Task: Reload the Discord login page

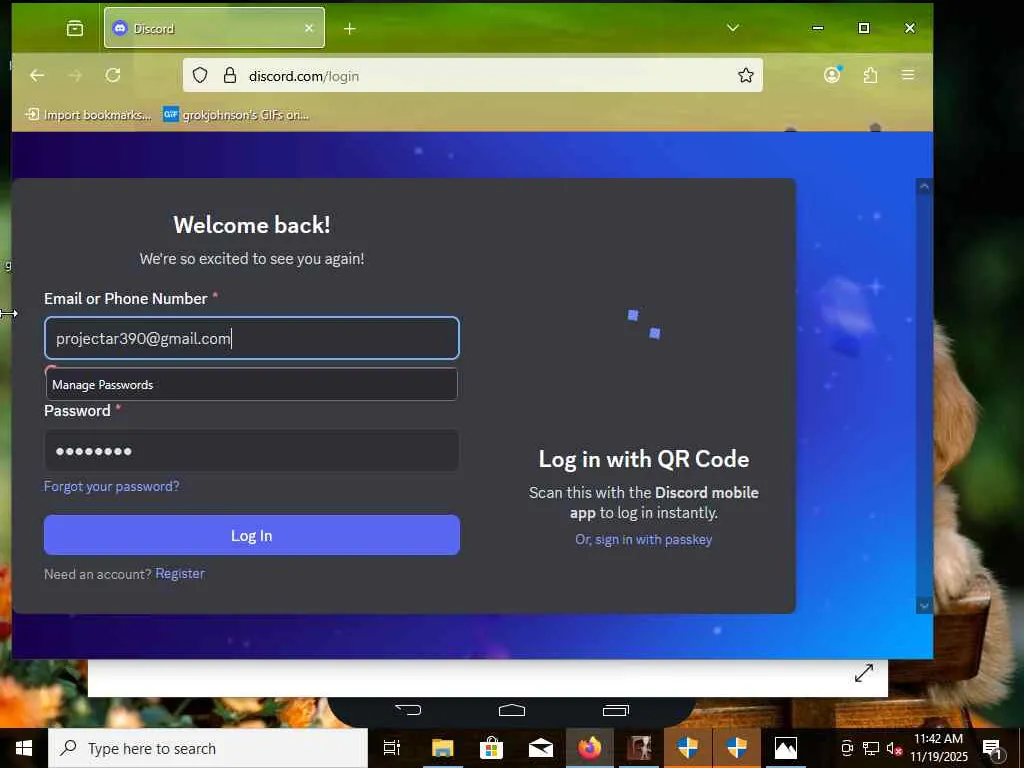Action: pos(113,76)
